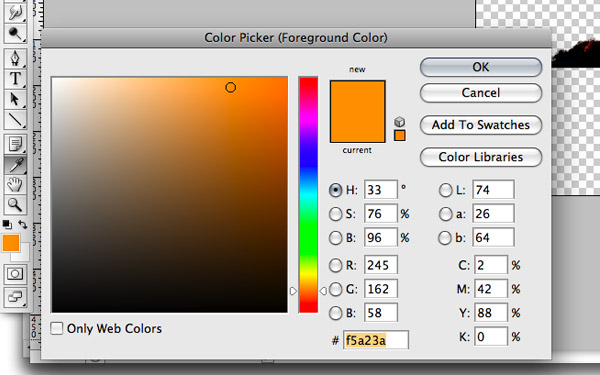
Task: Click the cyan C percentage field
Action: coord(491,265)
